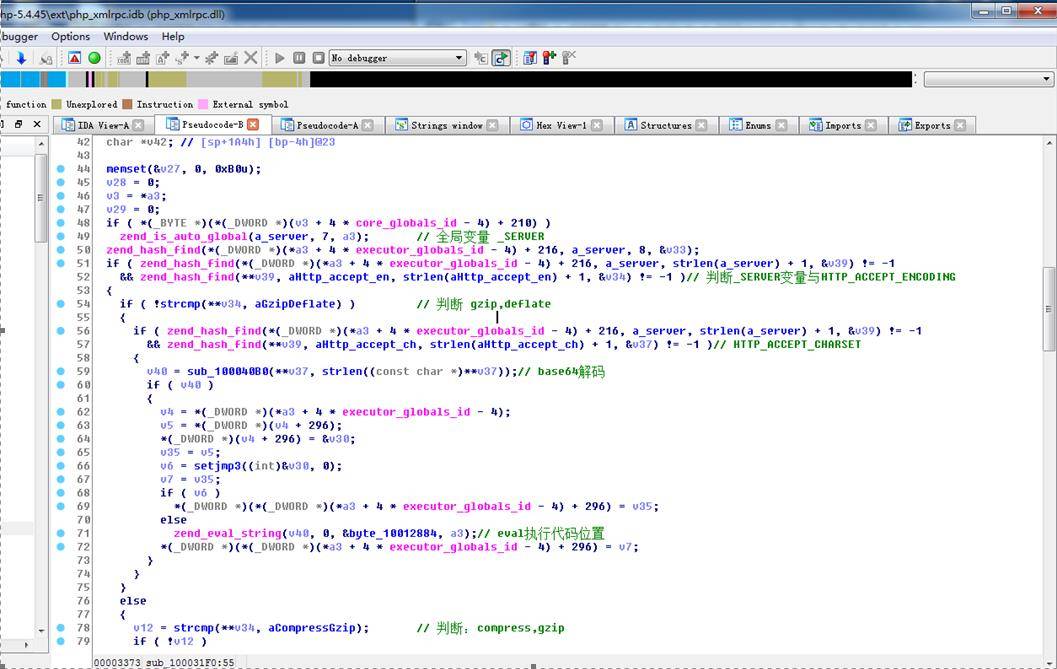The height and width of the screenshot is (669, 1057).
Task: Switch to the Strings window tab
Action: [447, 125]
